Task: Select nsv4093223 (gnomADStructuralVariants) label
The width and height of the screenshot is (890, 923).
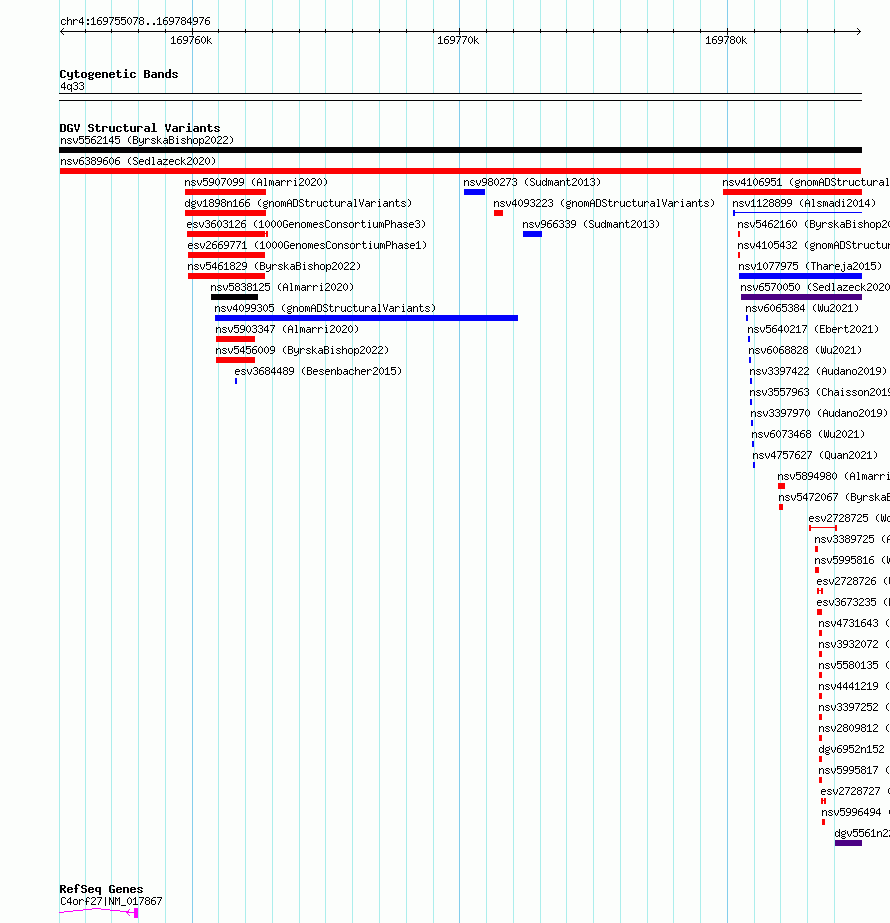Action: coord(604,204)
